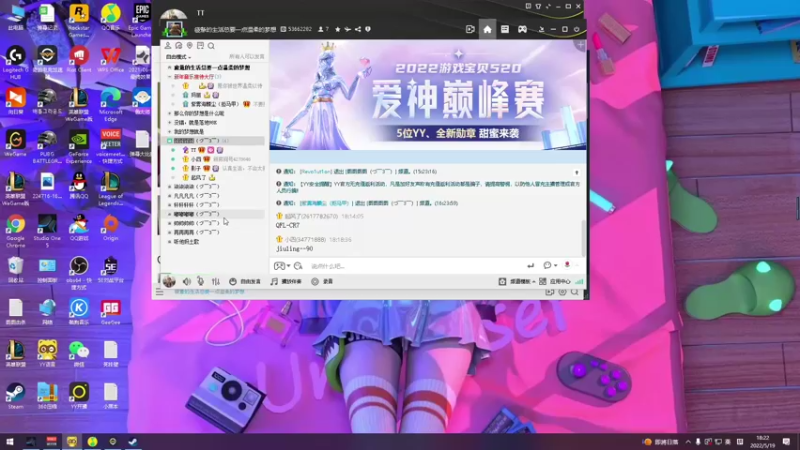Click the location pin icon atop channel sidebar
The width and height of the screenshot is (800, 450).
pyautogui.click(x=189, y=45)
